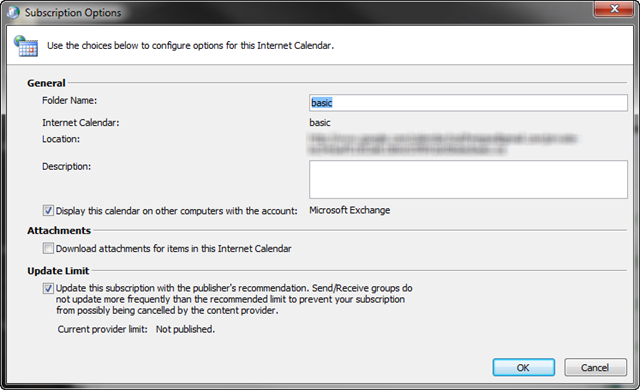Enable Download attachments for items checkbox
The image size is (640, 390).
click(48, 248)
